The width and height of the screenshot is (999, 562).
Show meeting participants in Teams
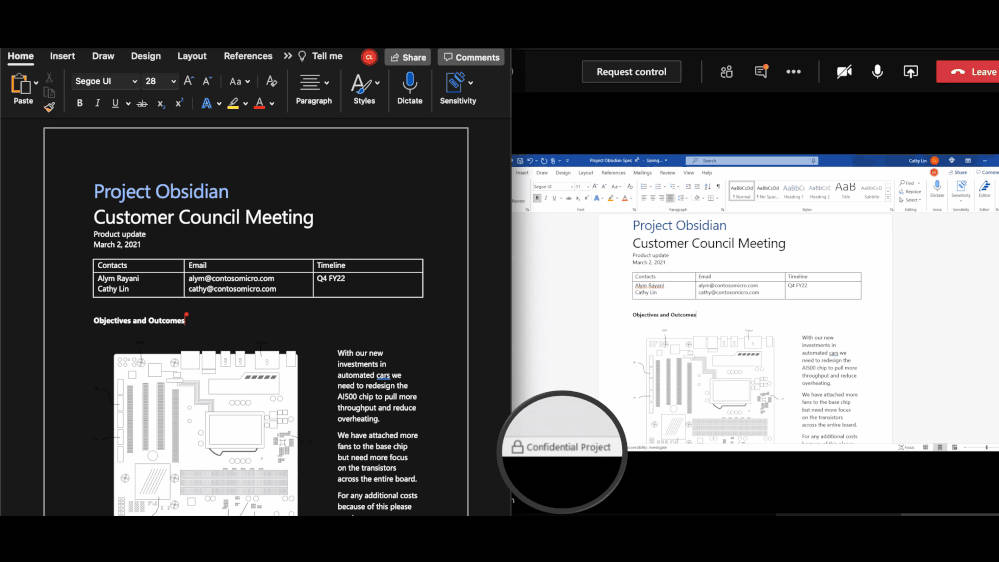point(727,71)
